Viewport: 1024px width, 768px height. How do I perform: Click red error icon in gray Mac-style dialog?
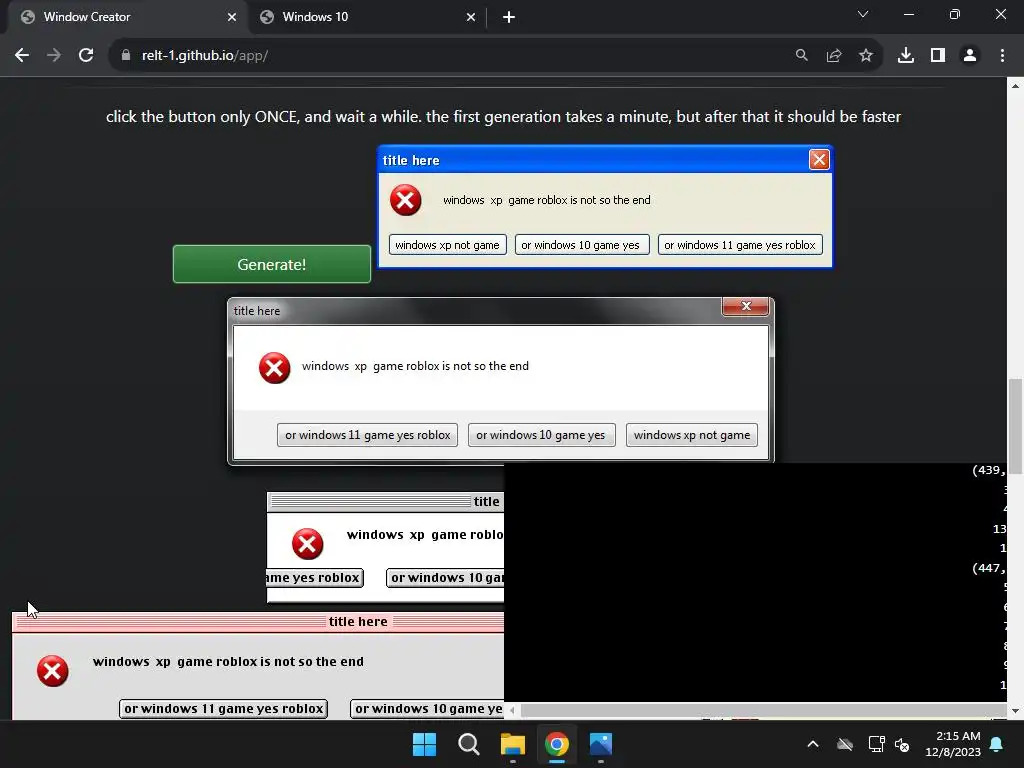(308, 544)
